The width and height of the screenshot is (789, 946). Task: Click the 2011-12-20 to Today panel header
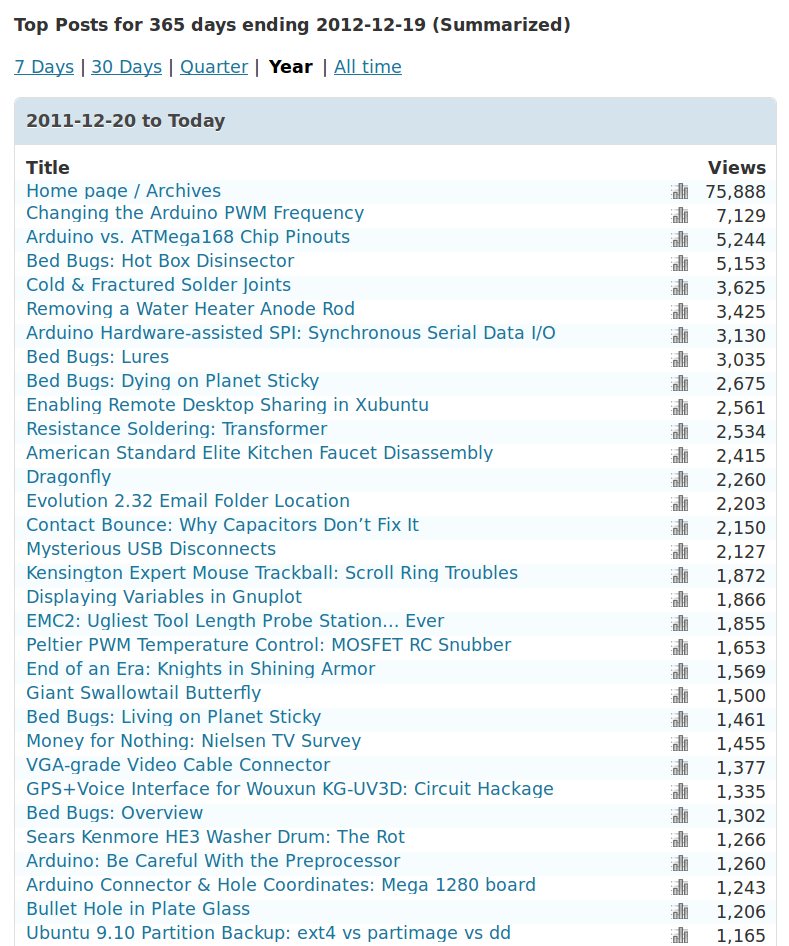click(x=395, y=121)
